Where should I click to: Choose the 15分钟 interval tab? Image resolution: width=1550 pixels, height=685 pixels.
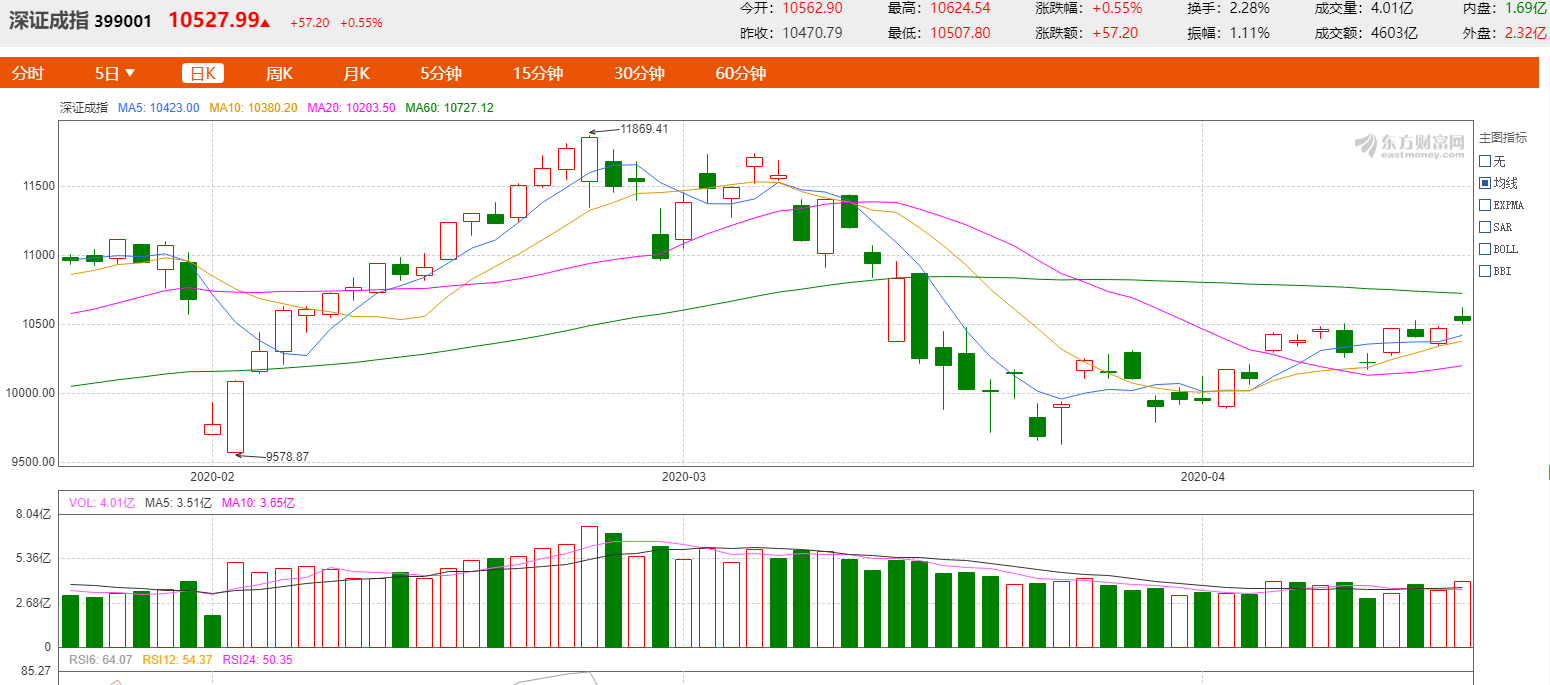coord(538,73)
